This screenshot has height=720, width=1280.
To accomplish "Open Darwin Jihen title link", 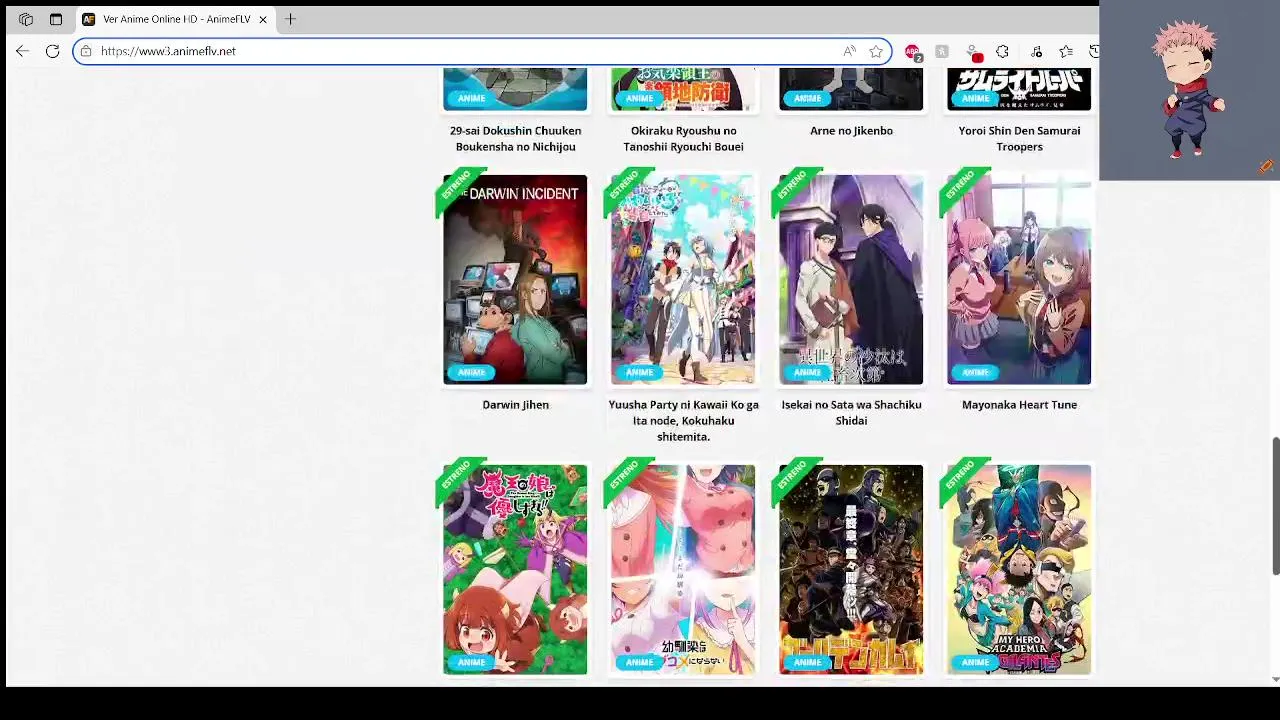I will click(x=515, y=405).
